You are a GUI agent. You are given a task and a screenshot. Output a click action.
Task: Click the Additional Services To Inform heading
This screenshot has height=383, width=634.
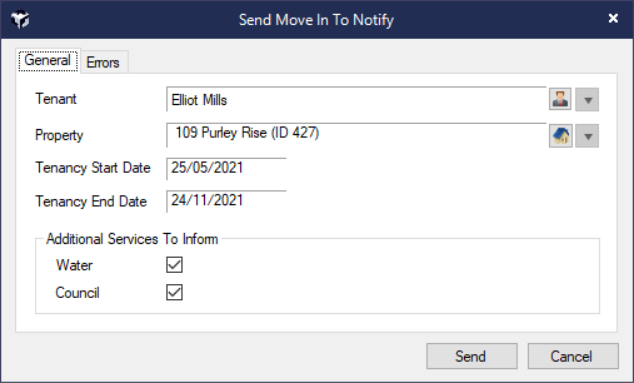132,239
